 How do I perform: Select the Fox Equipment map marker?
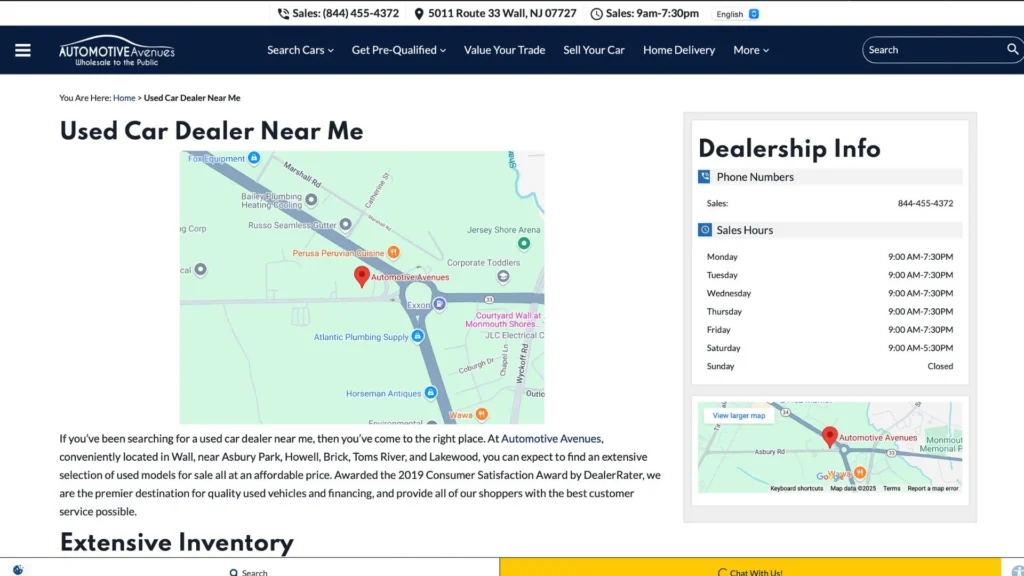click(x=254, y=158)
